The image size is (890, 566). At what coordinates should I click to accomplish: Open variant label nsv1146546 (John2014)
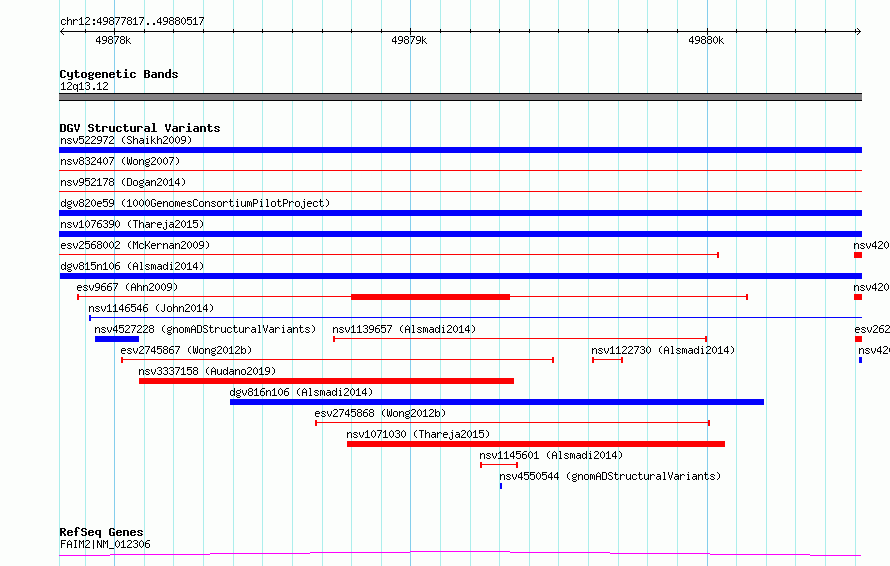point(151,308)
